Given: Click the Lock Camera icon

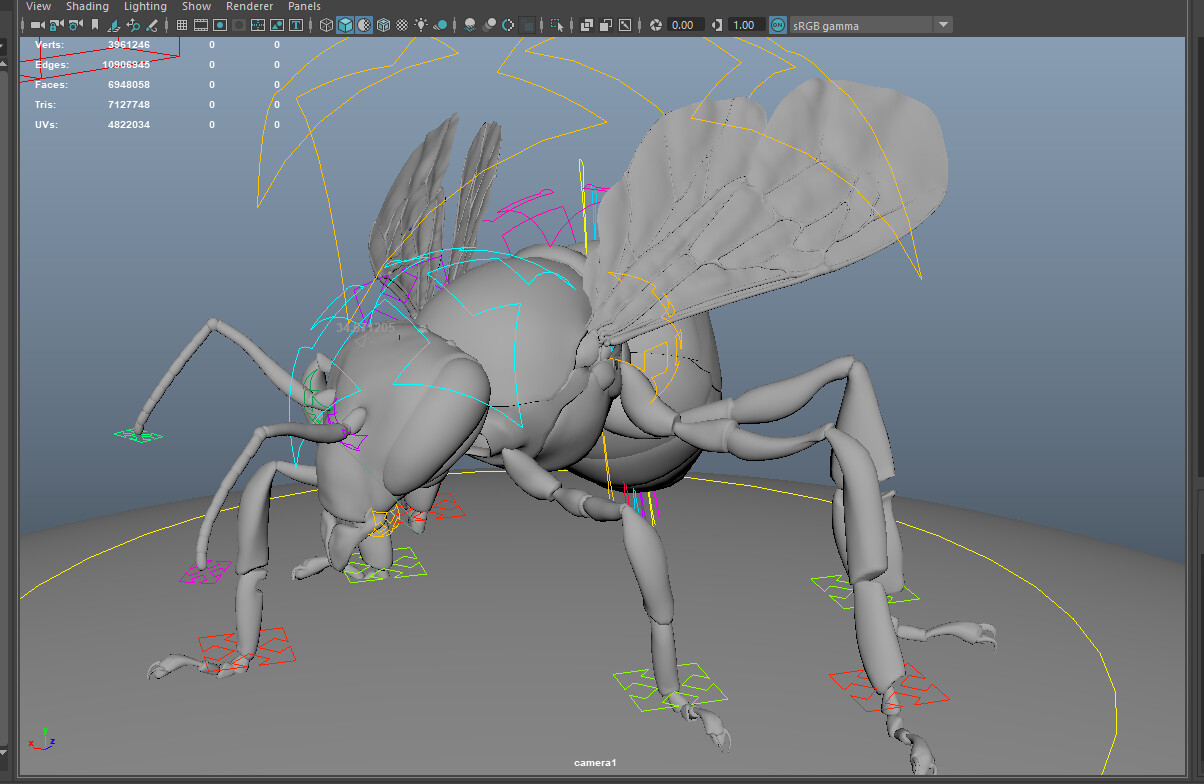Looking at the screenshot, I should coord(57,25).
